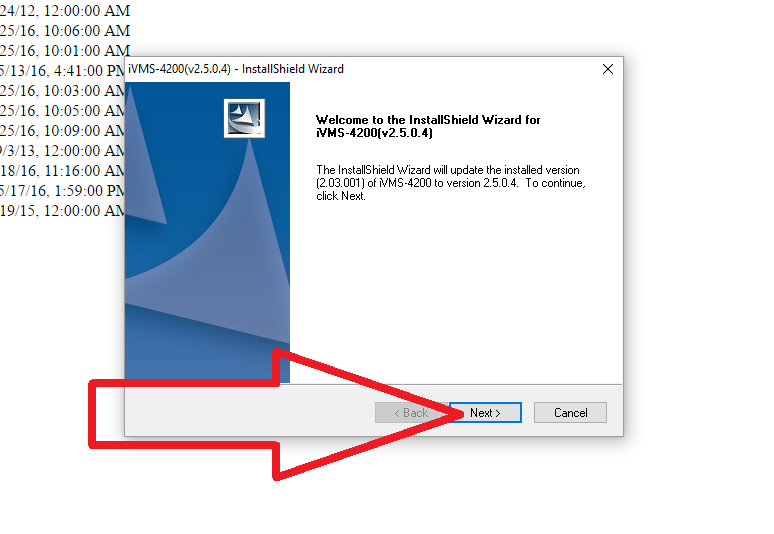Cancel the iVMS-4200 installation
This screenshot has height=534, width=774.
coord(570,413)
